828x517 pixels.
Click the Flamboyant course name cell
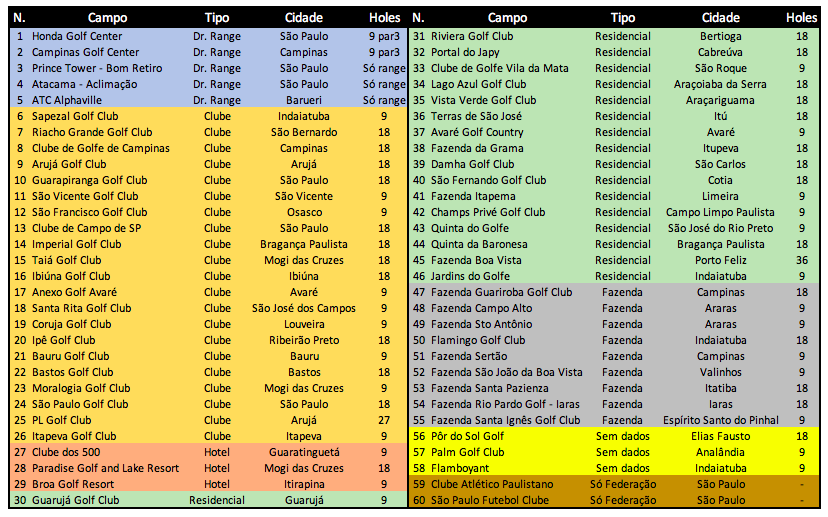click(461, 468)
